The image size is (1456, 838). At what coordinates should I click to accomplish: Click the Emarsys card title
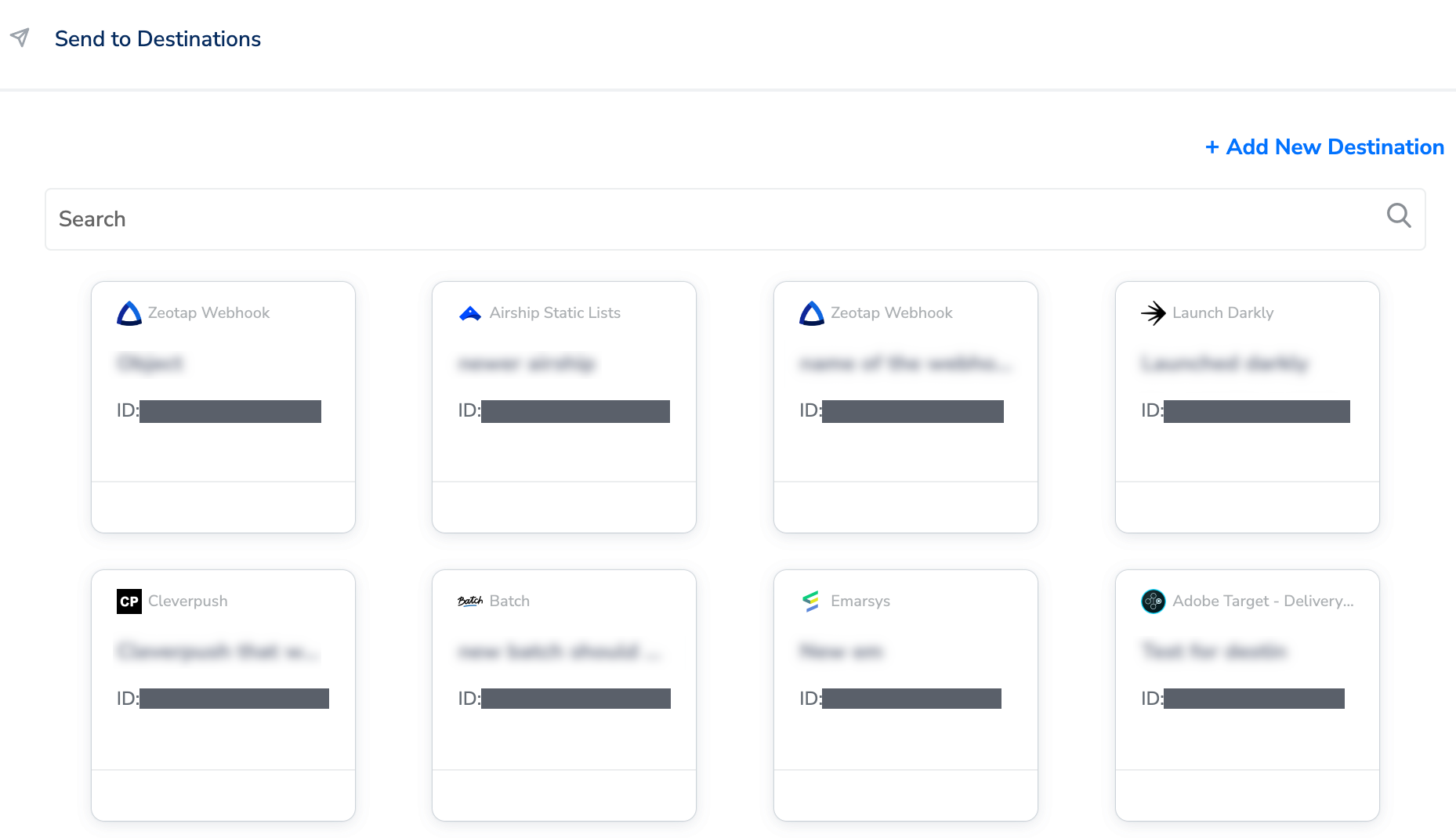860,601
